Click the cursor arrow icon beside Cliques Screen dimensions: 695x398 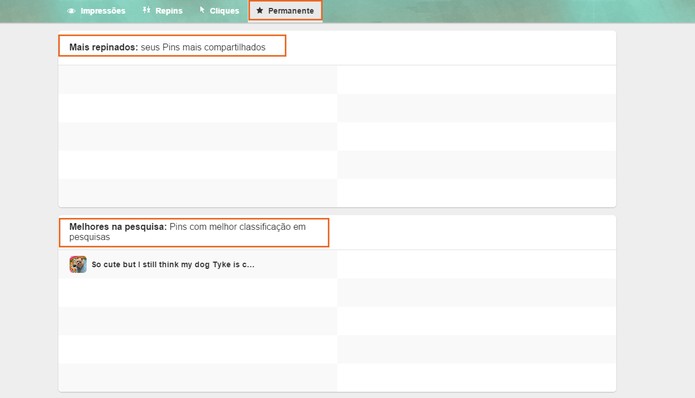point(202,10)
